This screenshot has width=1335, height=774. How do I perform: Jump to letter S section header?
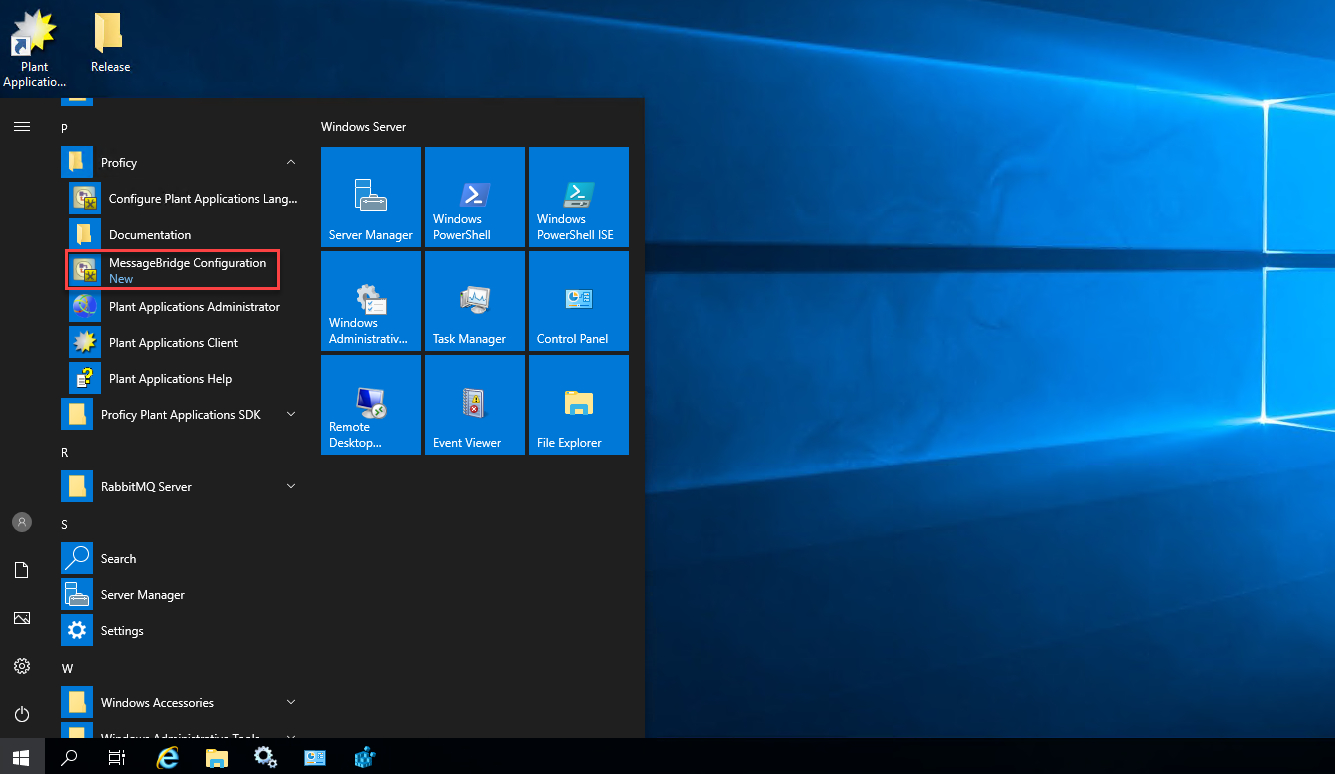pyautogui.click(x=64, y=524)
